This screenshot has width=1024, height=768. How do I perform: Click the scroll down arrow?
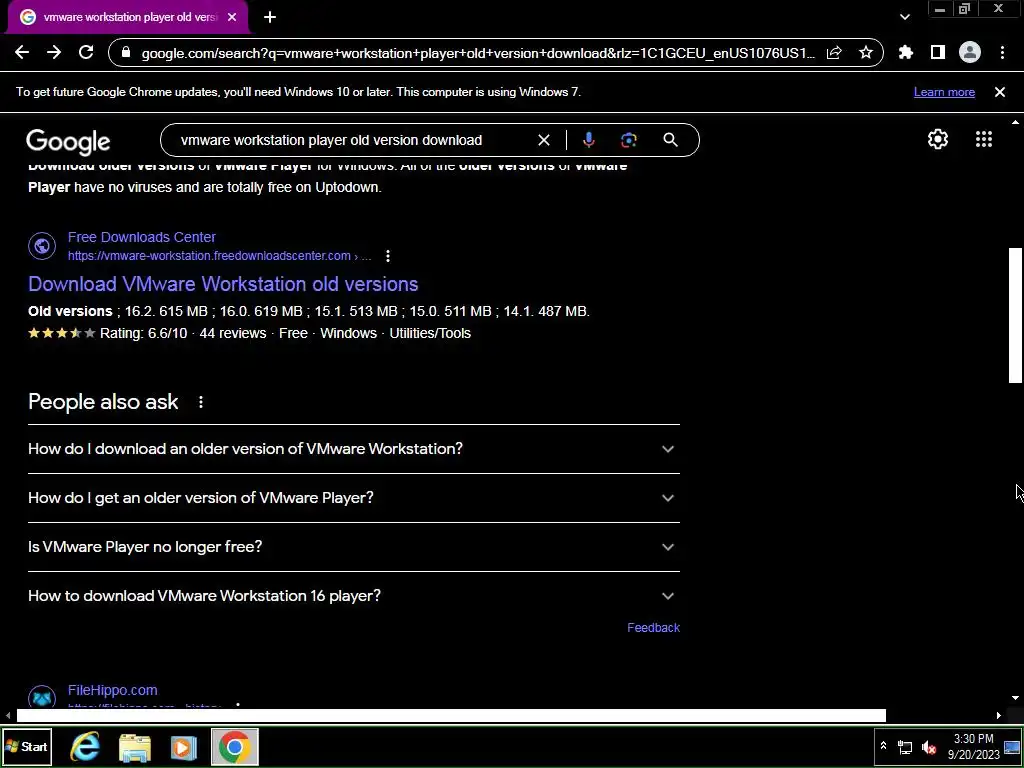pos(1015,698)
